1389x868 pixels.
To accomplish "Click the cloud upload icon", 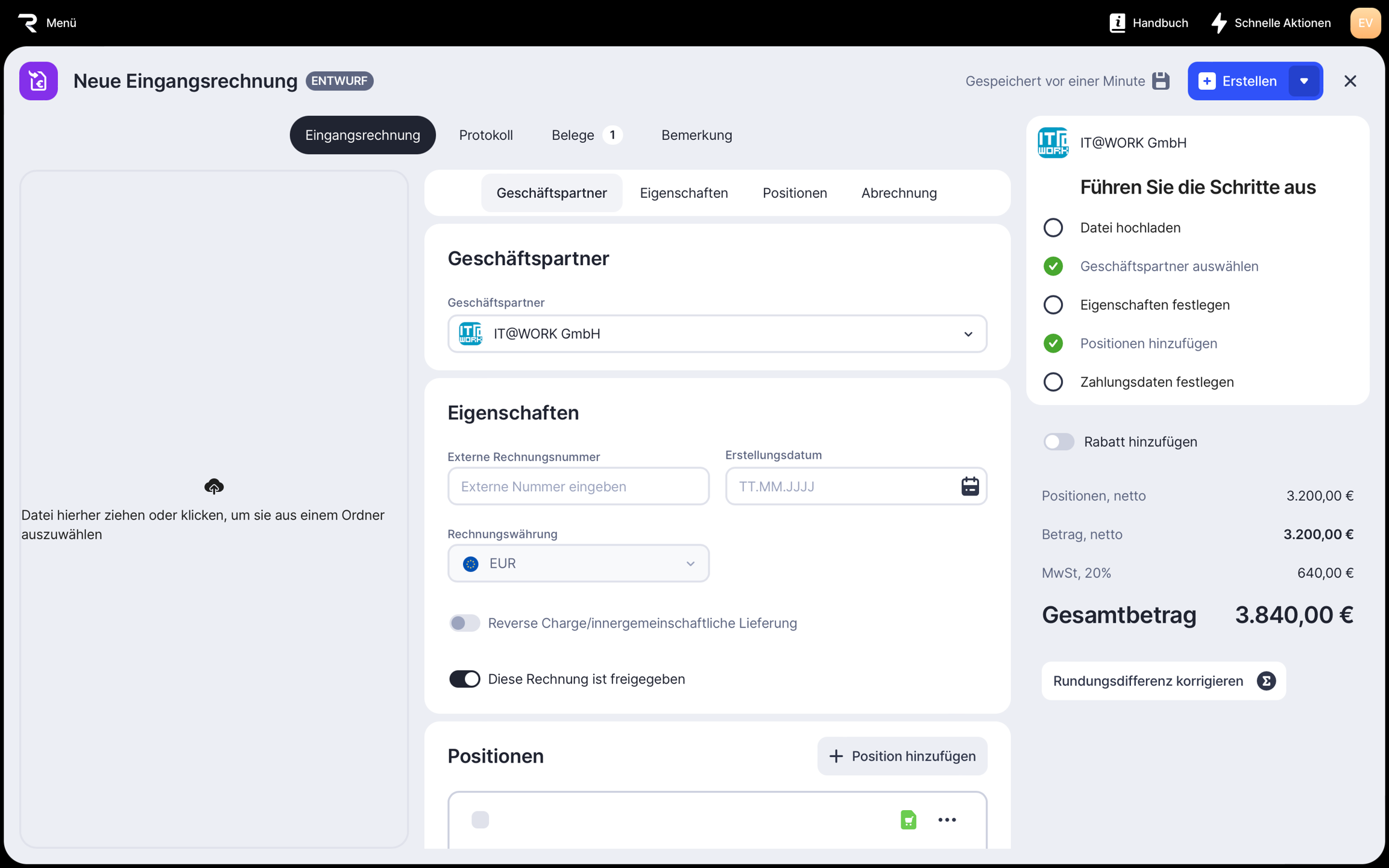I will coord(214,486).
